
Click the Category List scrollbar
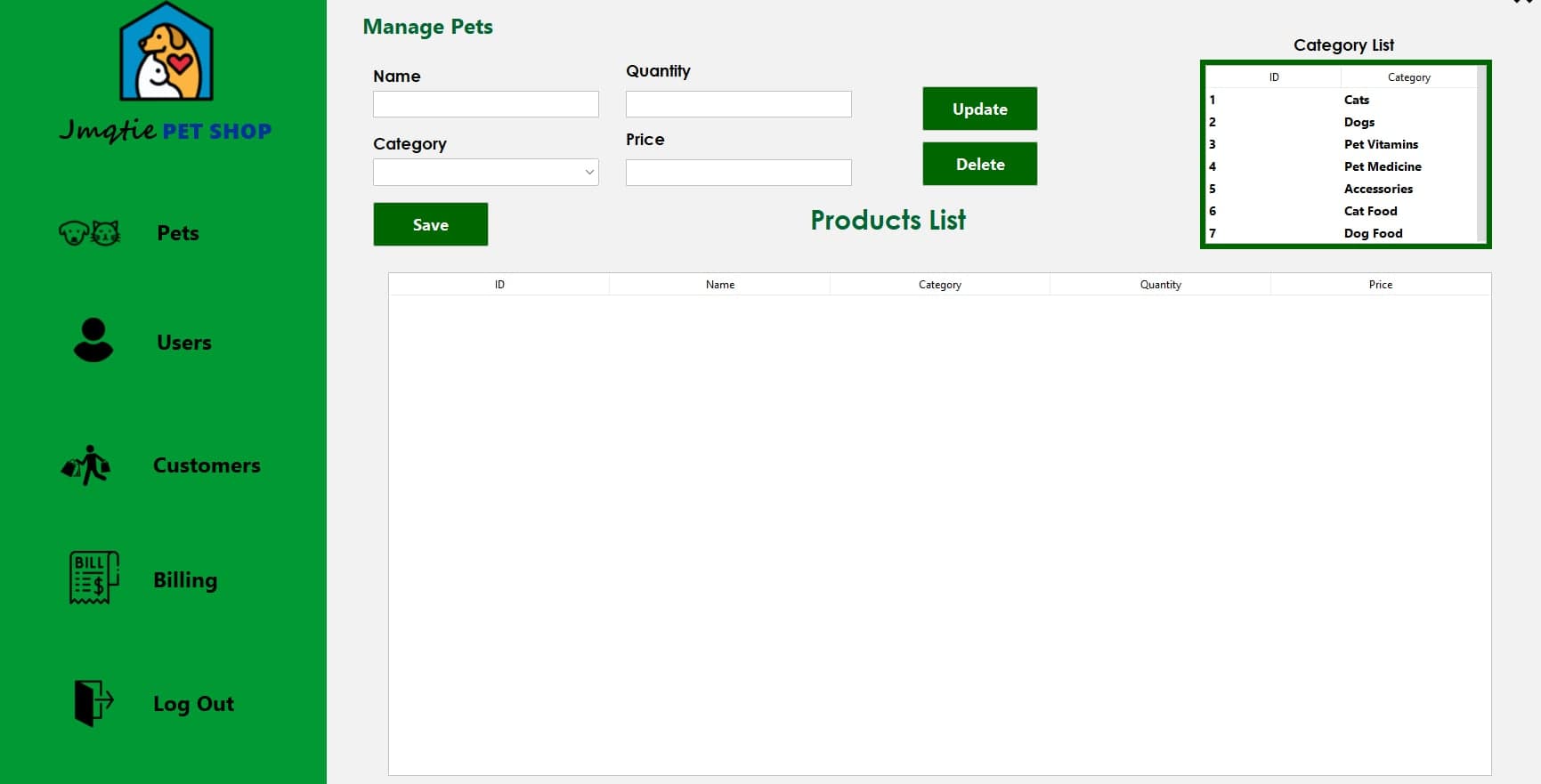(1481, 154)
